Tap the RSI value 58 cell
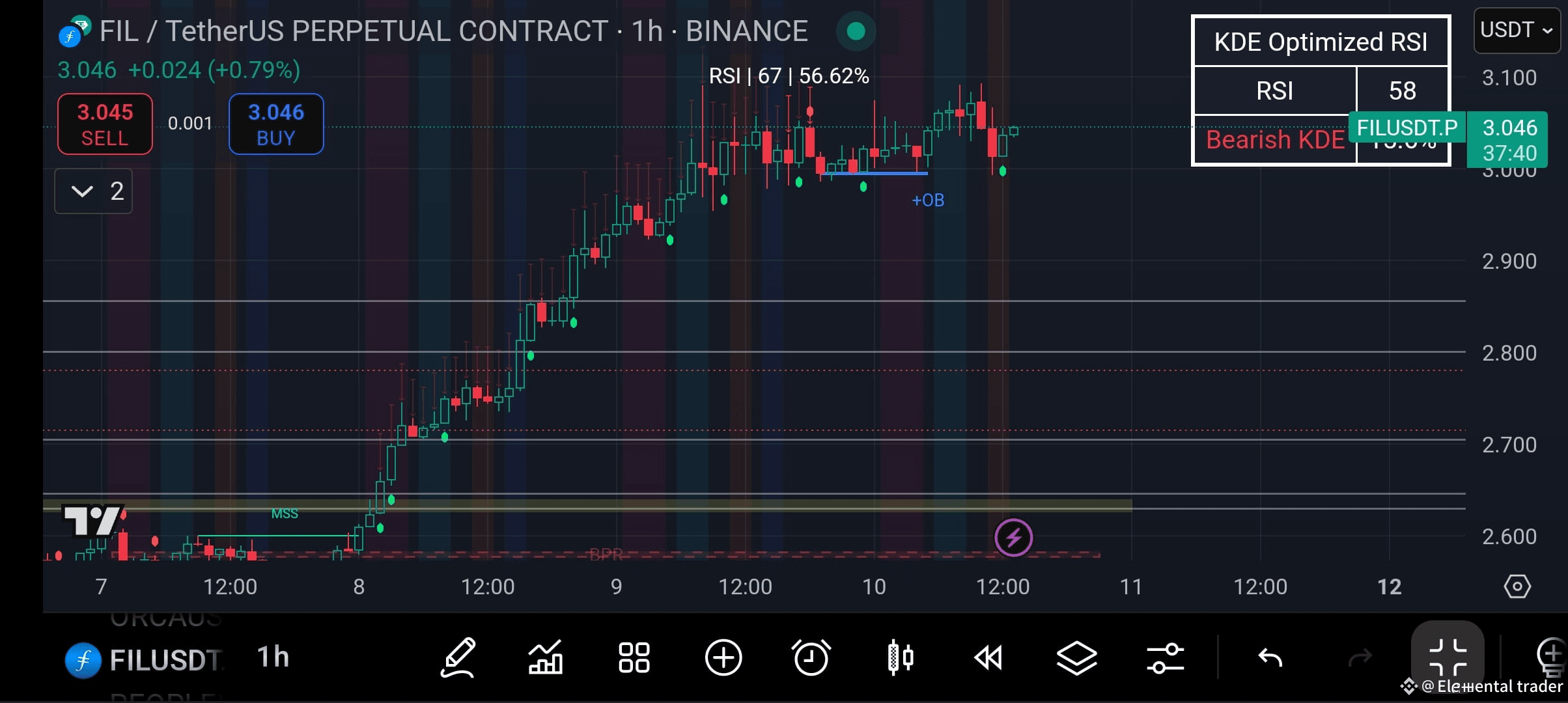Viewport: 1568px width, 703px height. coord(1402,90)
